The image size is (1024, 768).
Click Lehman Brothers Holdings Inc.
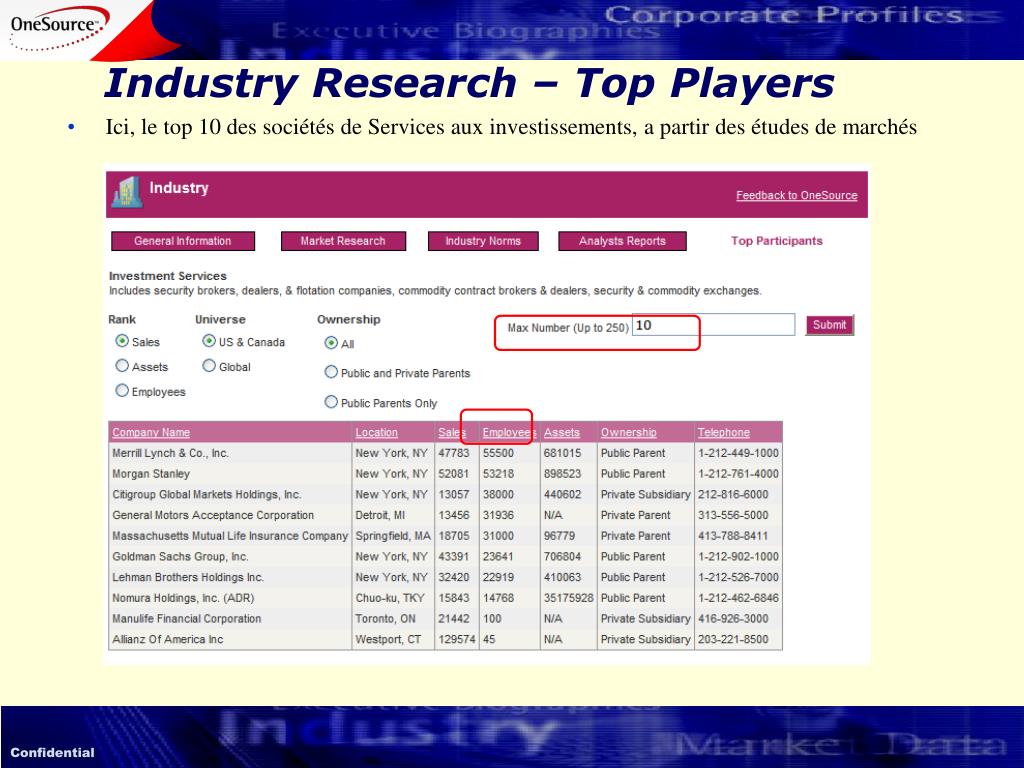(x=188, y=577)
